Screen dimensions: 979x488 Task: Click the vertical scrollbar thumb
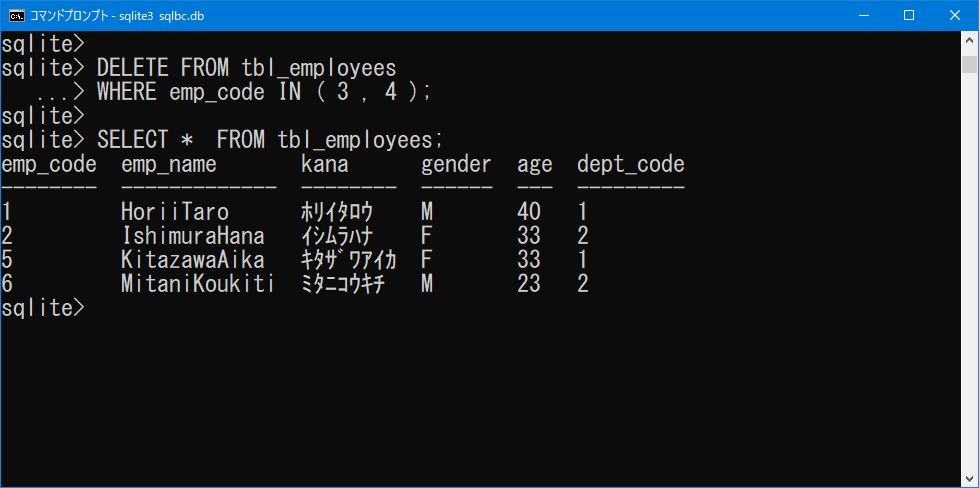(970, 64)
